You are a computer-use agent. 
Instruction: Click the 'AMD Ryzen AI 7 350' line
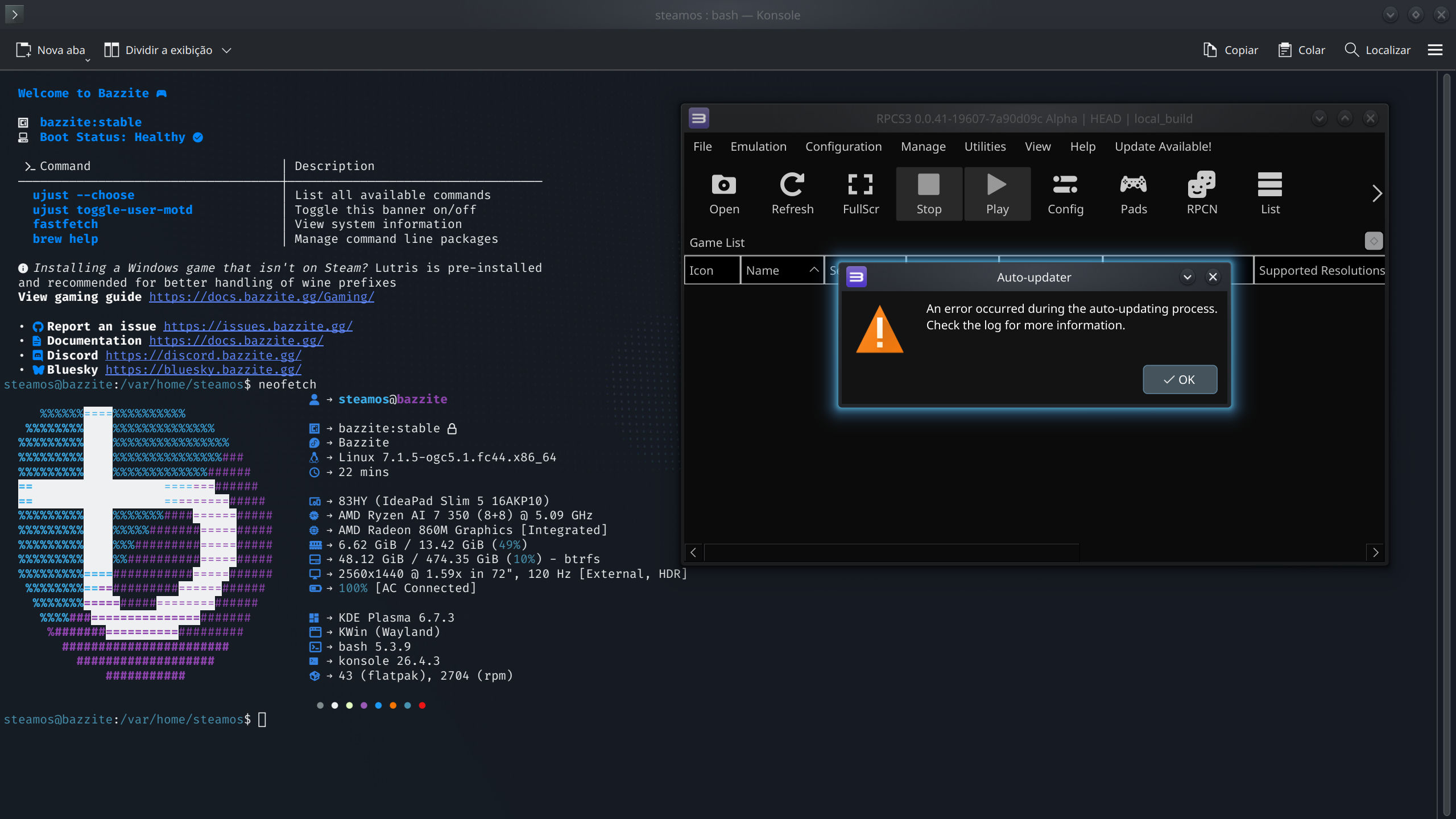click(x=466, y=515)
